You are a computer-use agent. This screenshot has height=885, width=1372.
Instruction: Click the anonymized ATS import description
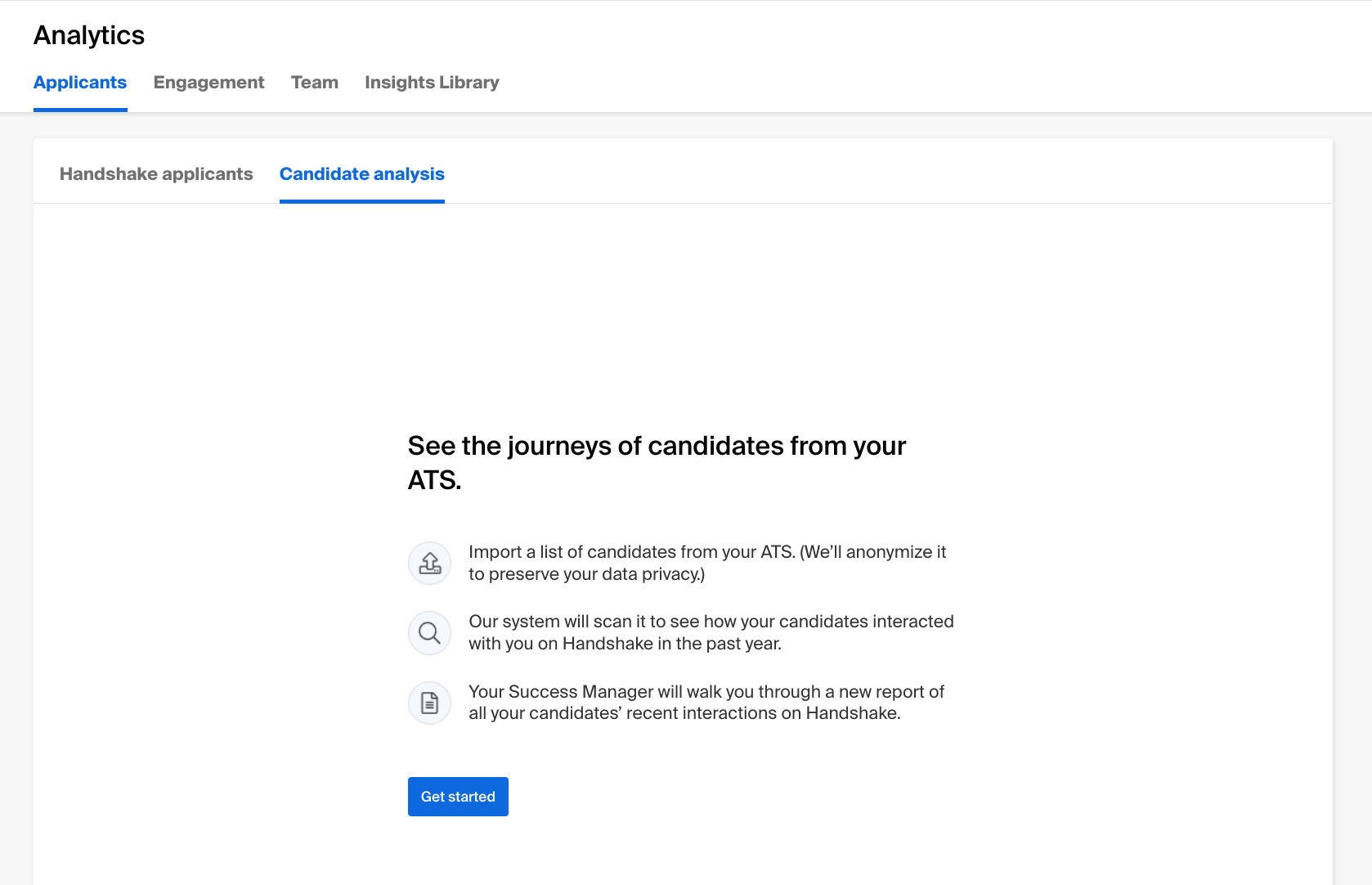point(707,563)
